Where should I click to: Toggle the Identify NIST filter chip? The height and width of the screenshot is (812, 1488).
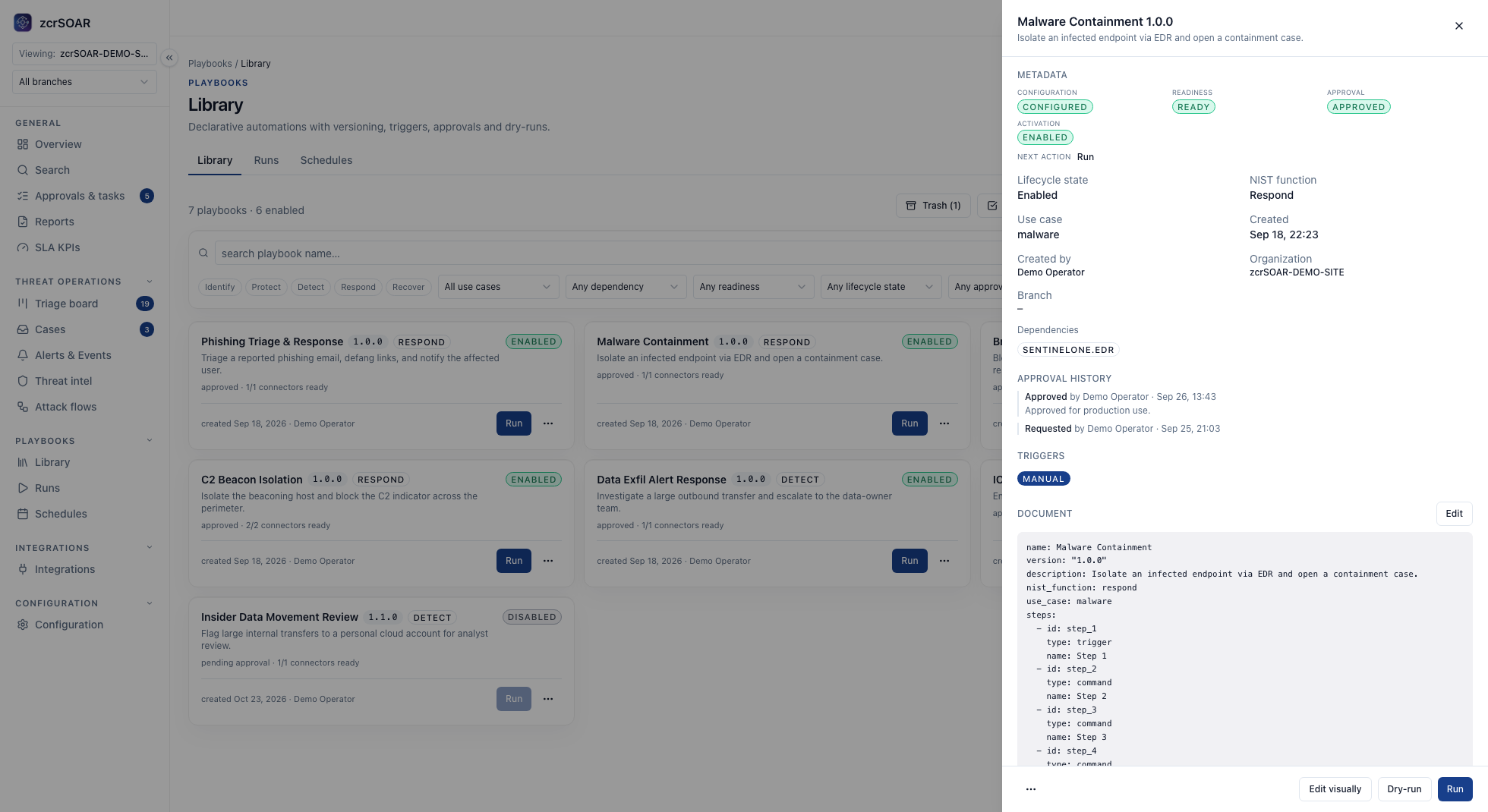coord(219,287)
